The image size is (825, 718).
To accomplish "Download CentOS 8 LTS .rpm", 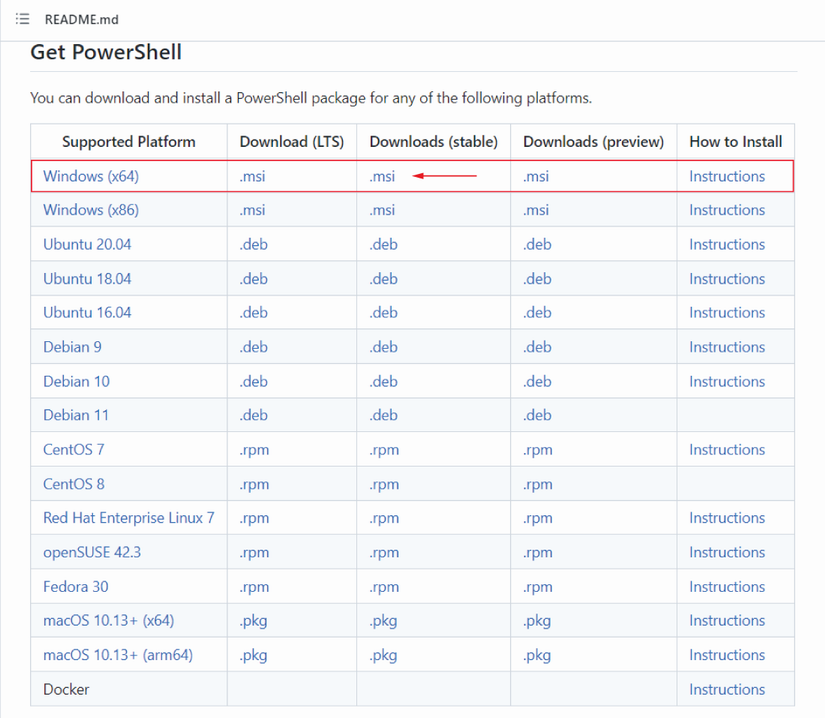I will (x=254, y=484).
